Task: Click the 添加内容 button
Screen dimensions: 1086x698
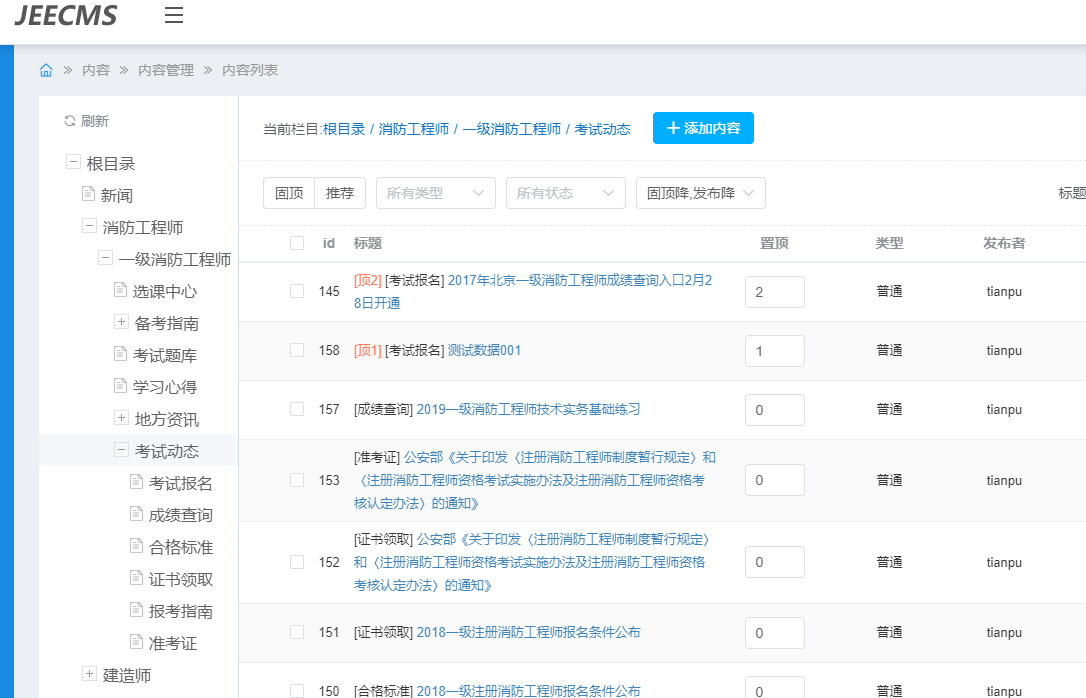Action: tap(703, 128)
